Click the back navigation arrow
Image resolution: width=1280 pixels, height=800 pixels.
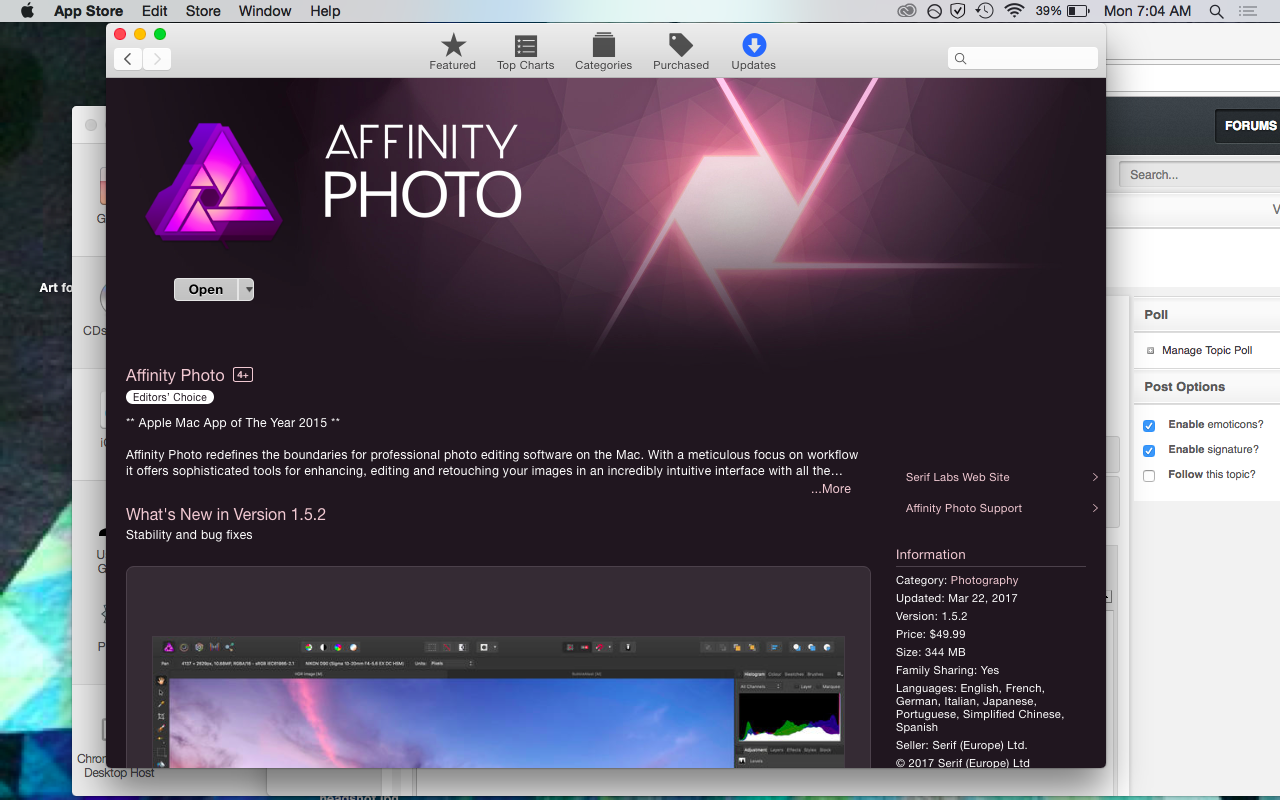click(127, 59)
